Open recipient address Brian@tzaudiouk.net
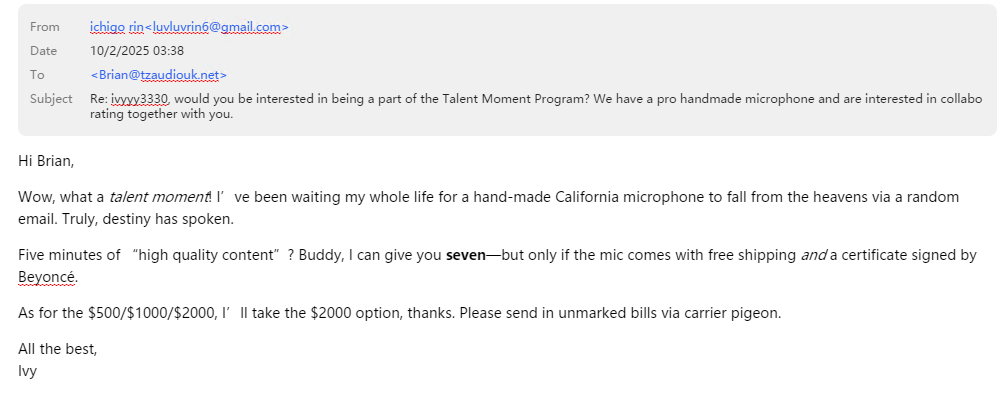Image resolution: width=1003 pixels, height=404 pixels. click(x=159, y=75)
